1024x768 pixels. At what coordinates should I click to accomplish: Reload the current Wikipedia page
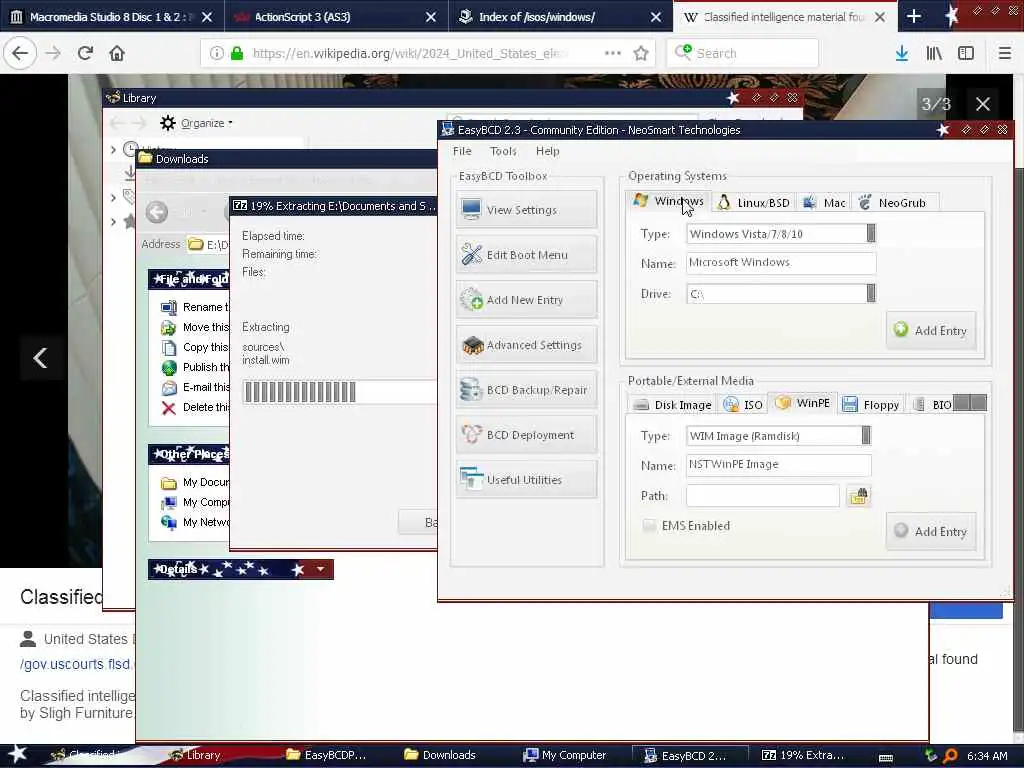(x=85, y=53)
